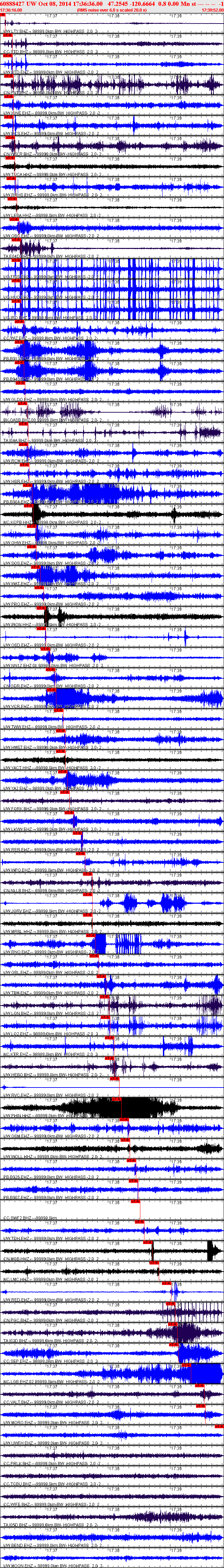Click the end time 17:39:52.00 label
Viewport: 224px width, 1568px height.
(212, 10)
